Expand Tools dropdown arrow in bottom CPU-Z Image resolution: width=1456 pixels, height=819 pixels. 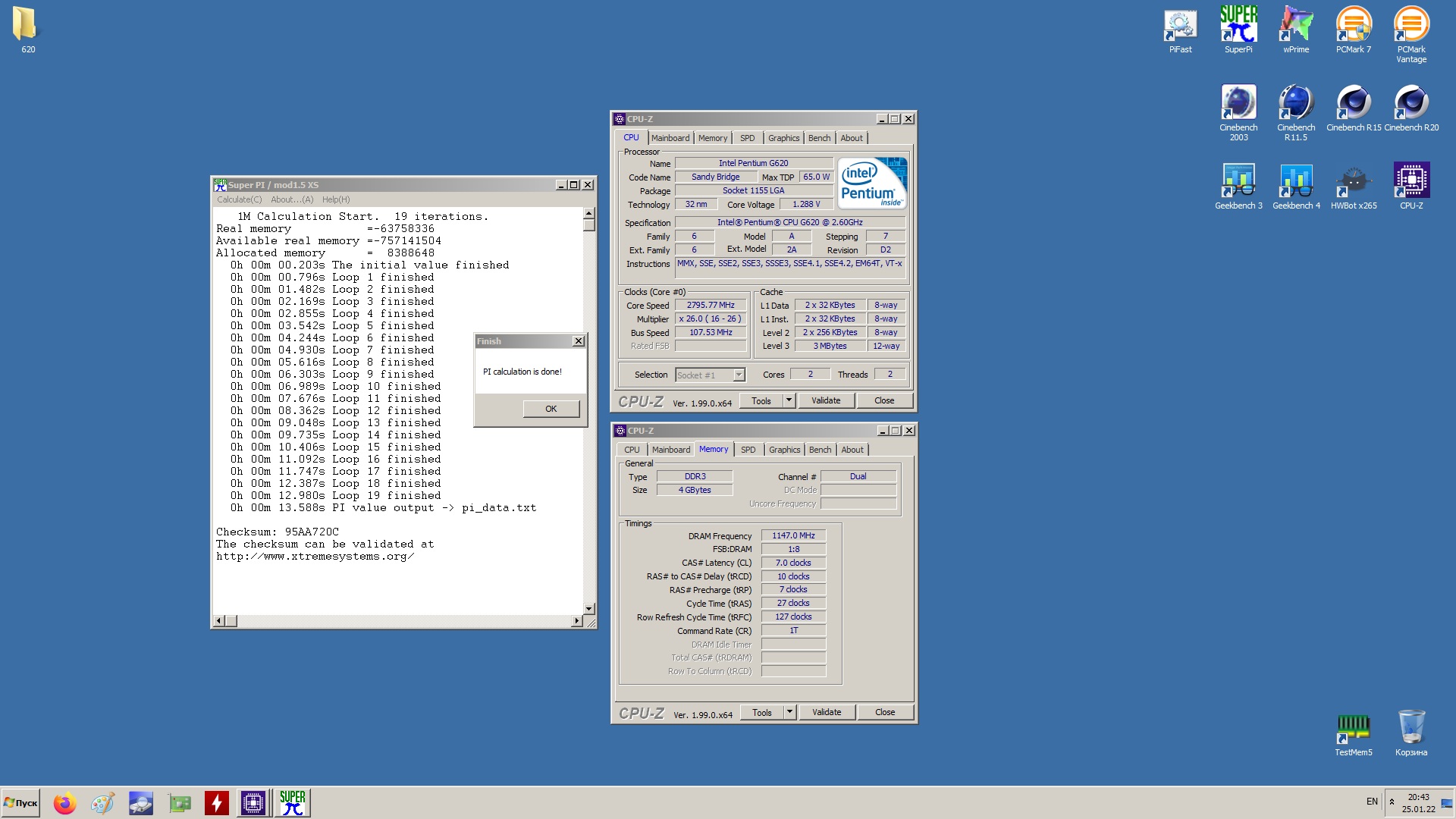789,713
